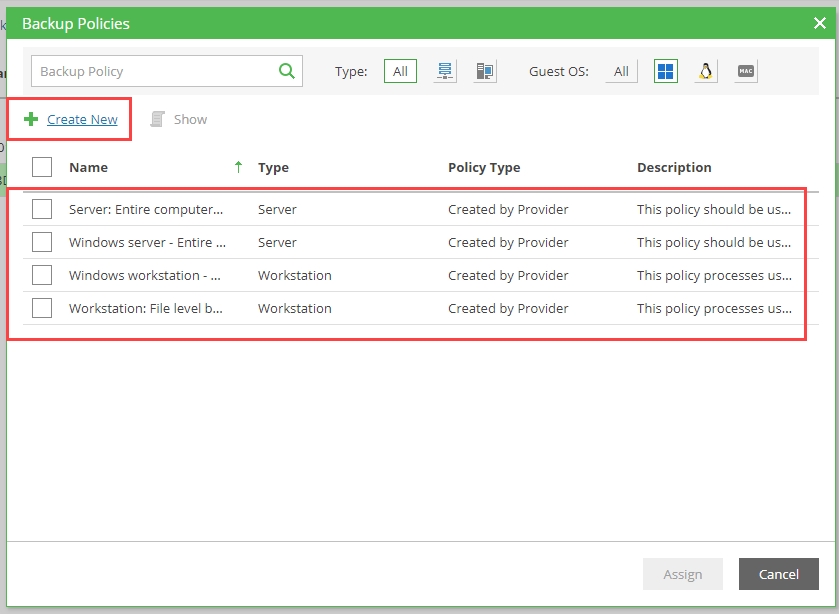Tick the Windows workstation policy checkbox

point(42,275)
